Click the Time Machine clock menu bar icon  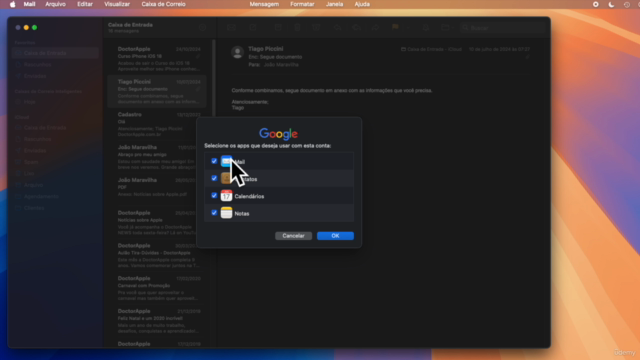coord(627,4)
